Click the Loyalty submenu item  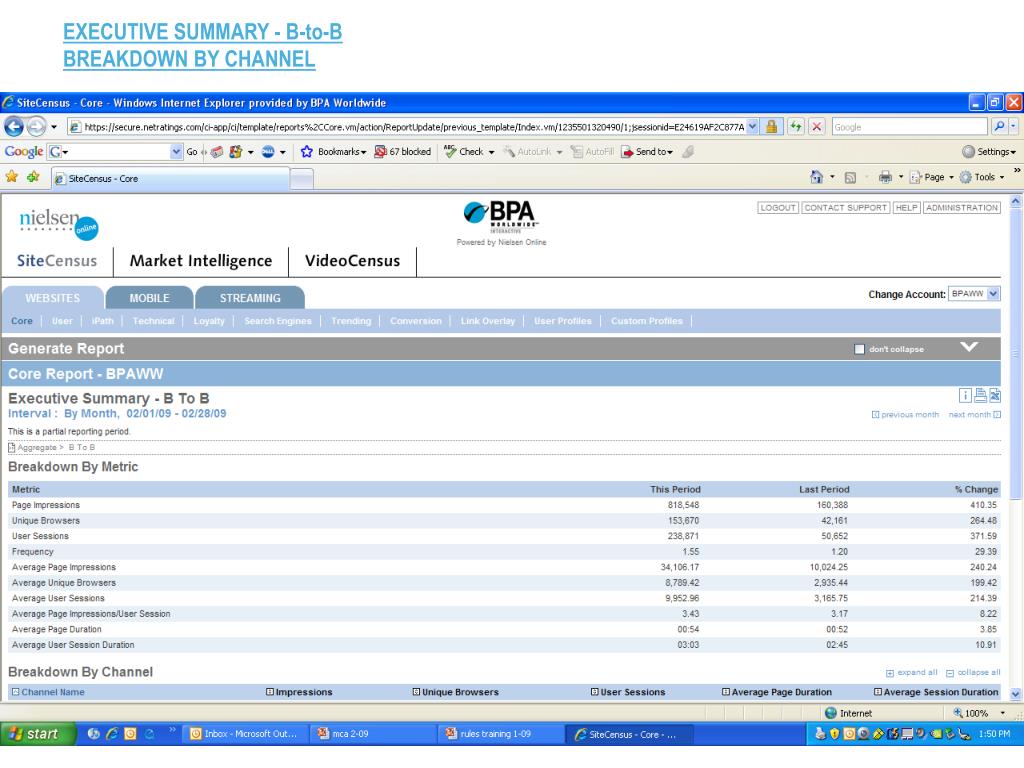click(209, 321)
